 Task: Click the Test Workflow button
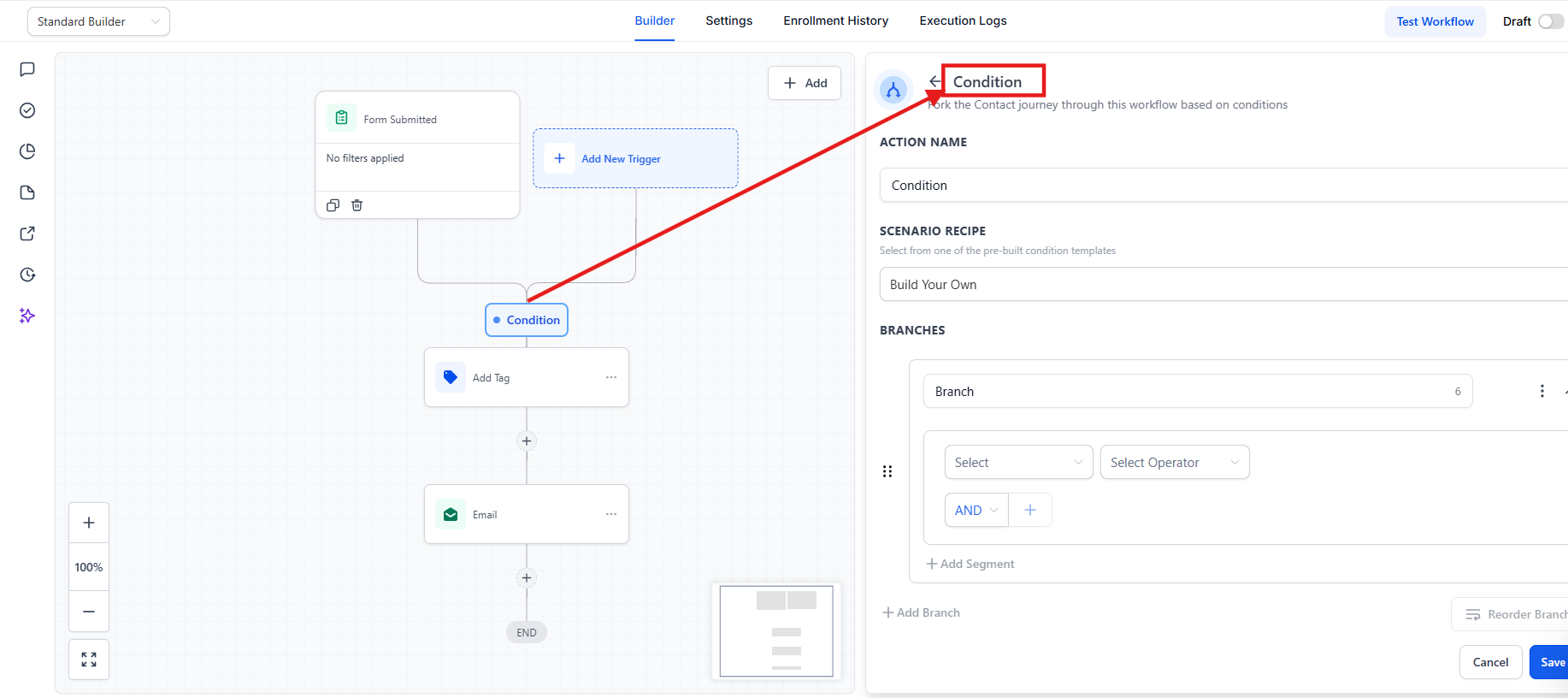[1435, 21]
